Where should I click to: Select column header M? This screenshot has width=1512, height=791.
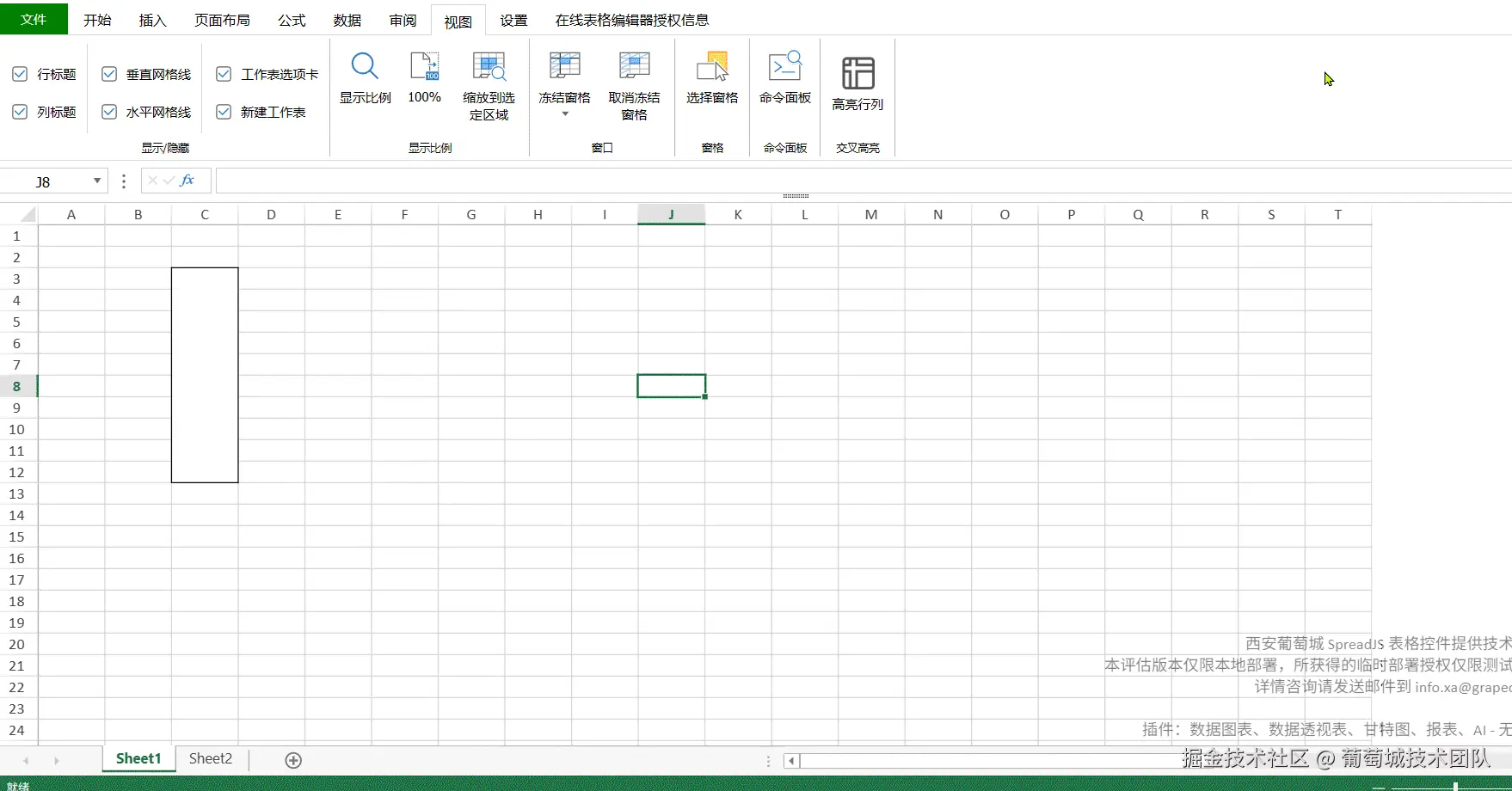tap(871, 215)
